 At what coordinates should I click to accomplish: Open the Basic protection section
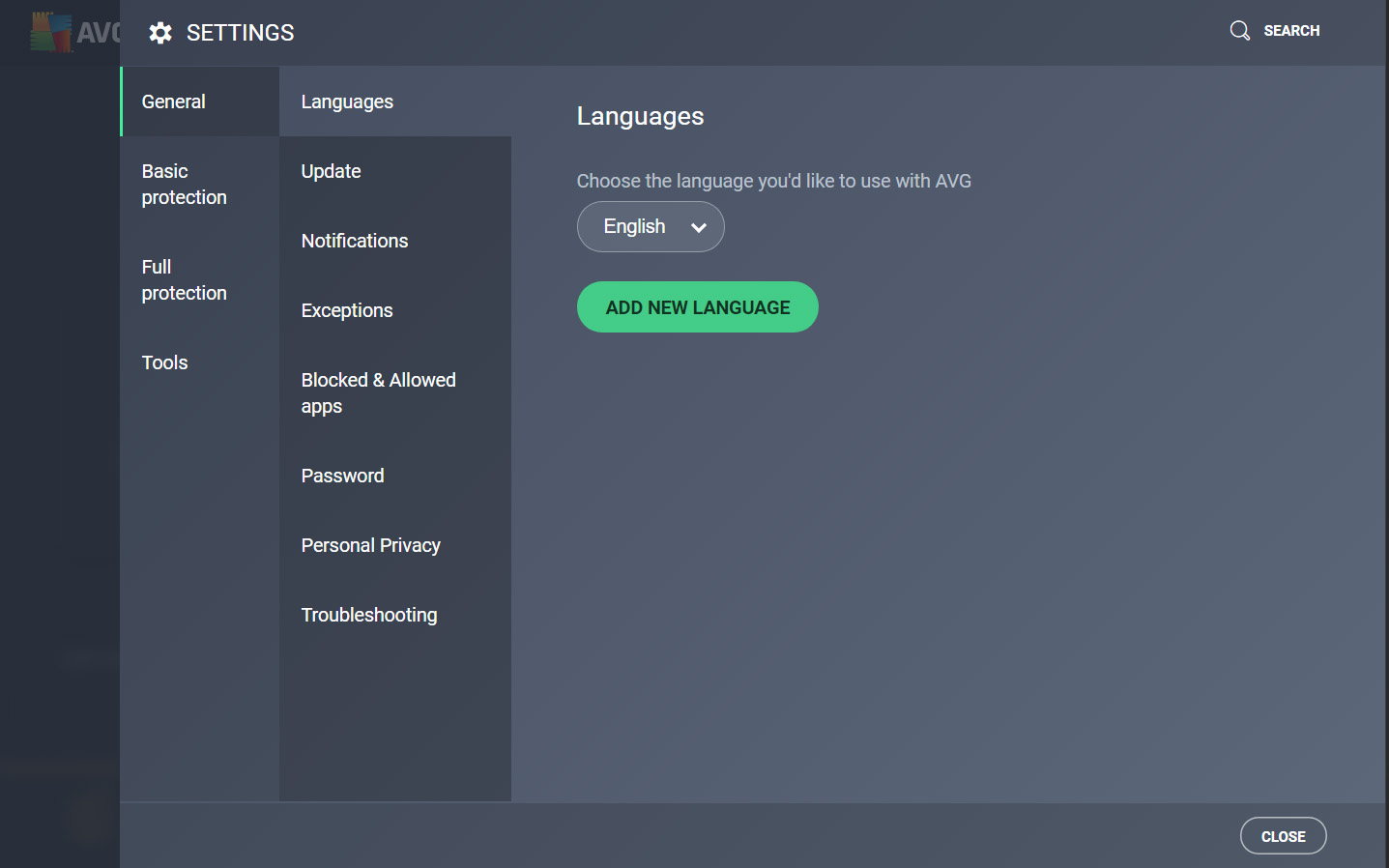184,184
